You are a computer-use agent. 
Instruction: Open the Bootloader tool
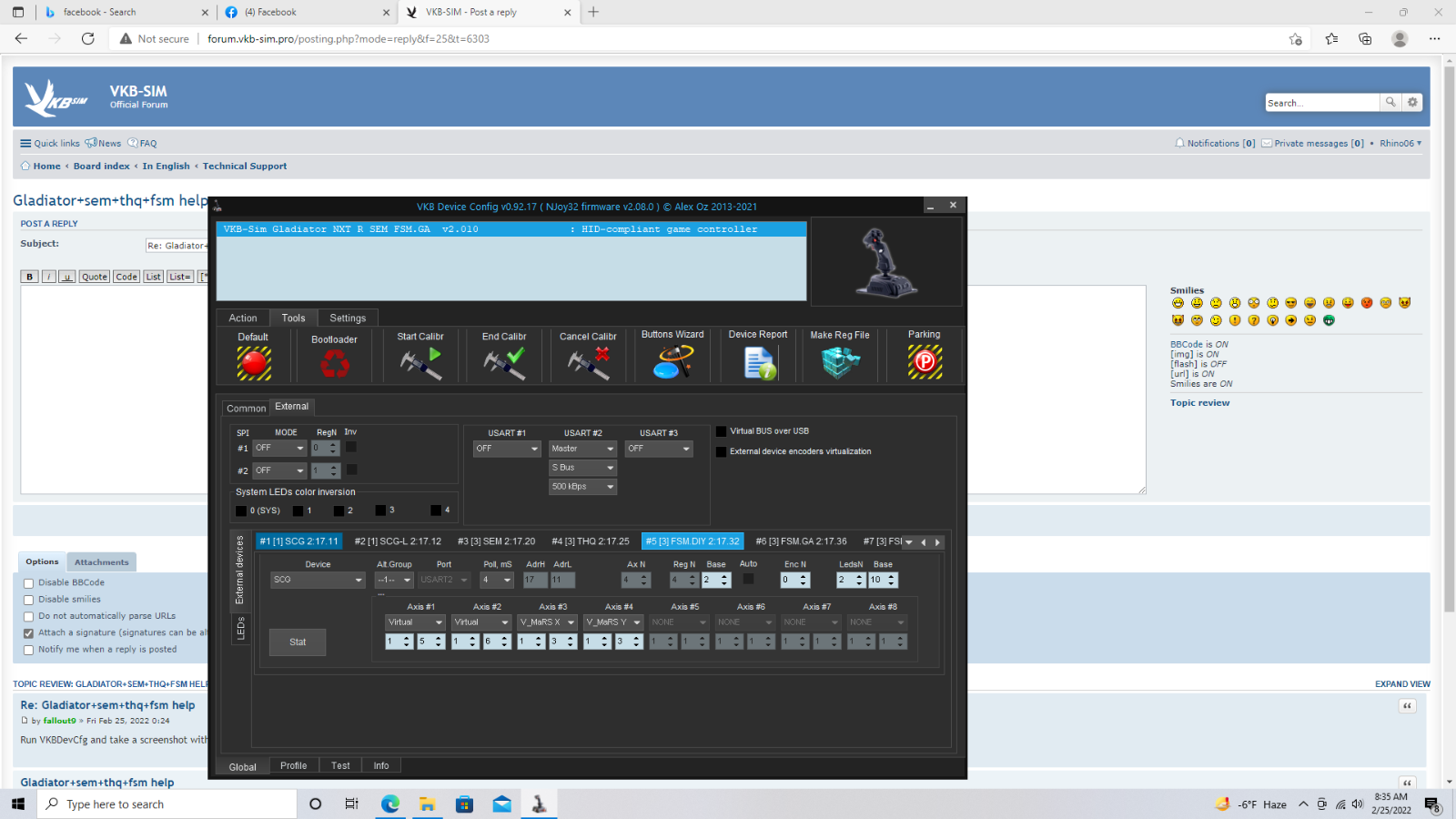tap(334, 364)
